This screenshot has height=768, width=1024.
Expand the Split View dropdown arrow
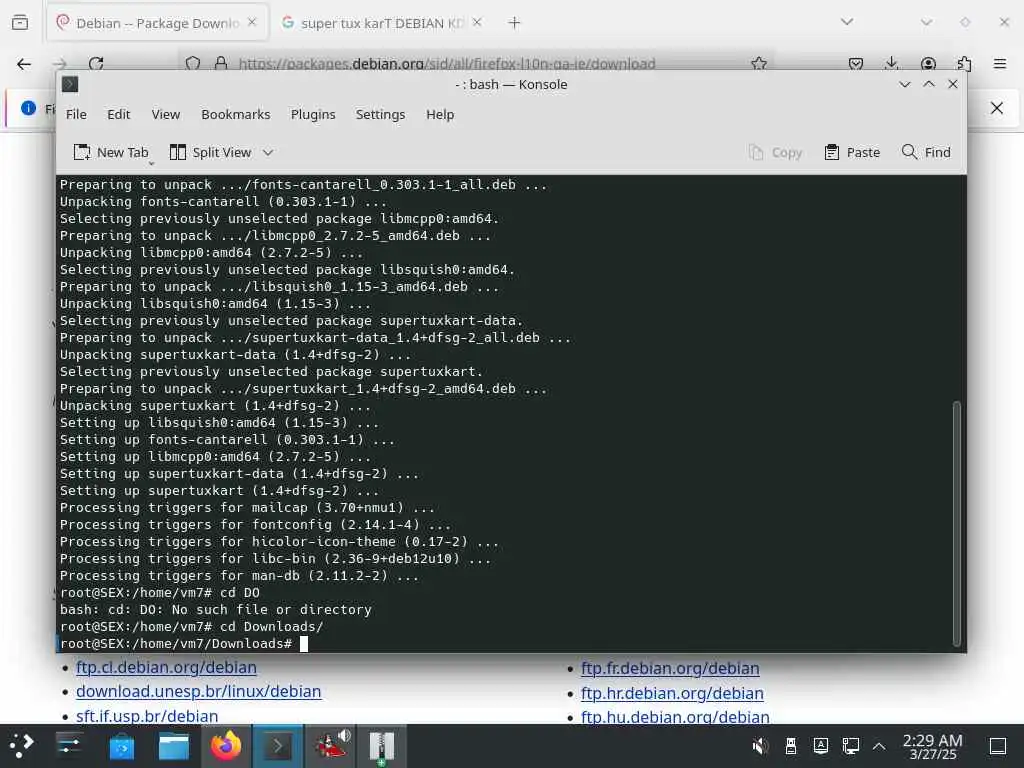tap(268, 152)
